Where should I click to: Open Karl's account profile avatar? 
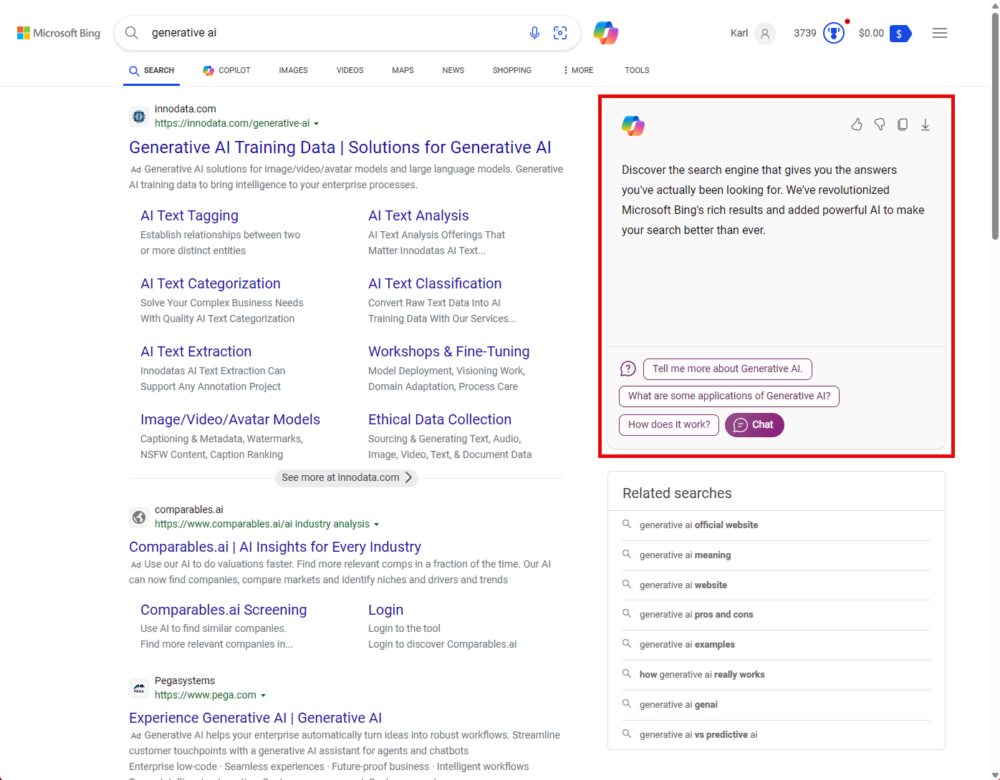click(x=765, y=33)
